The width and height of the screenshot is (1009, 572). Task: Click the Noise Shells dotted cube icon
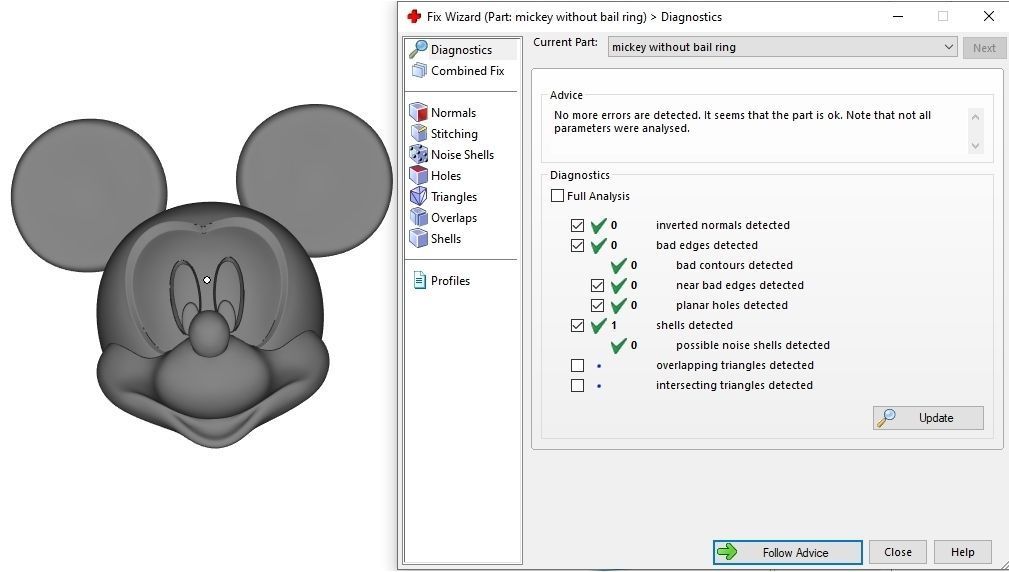(x=419, y=154)
